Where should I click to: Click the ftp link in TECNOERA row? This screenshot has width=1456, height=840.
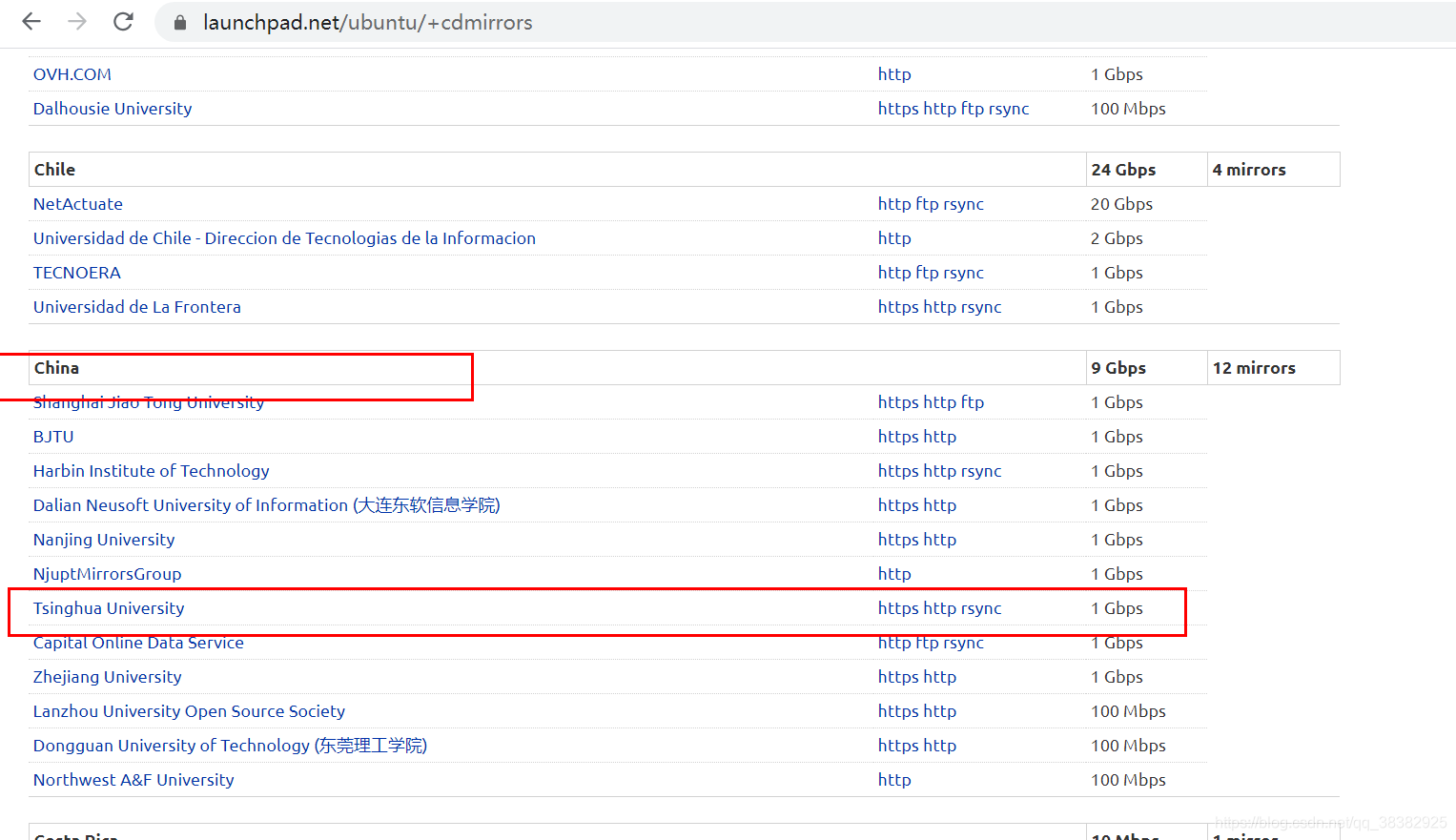pos(927,273)
